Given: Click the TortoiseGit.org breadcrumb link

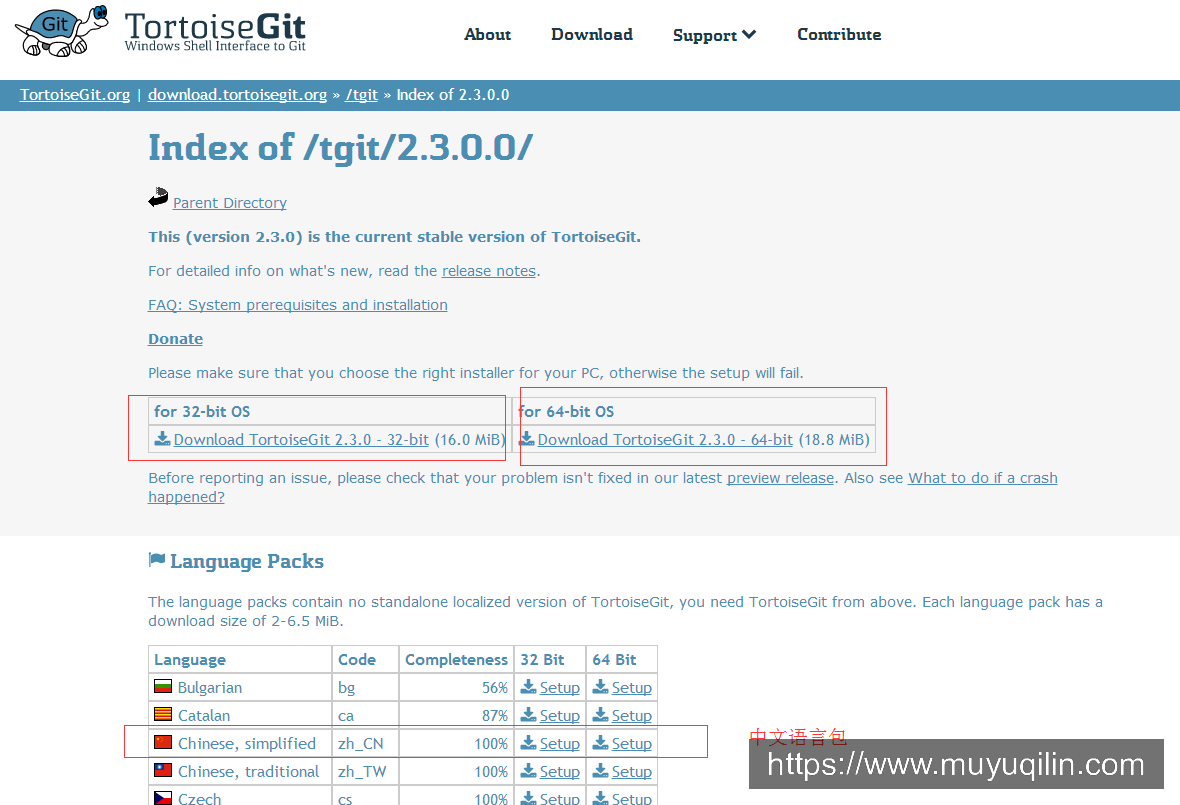Looking at the screenshot, I should (x=75, y=95).
